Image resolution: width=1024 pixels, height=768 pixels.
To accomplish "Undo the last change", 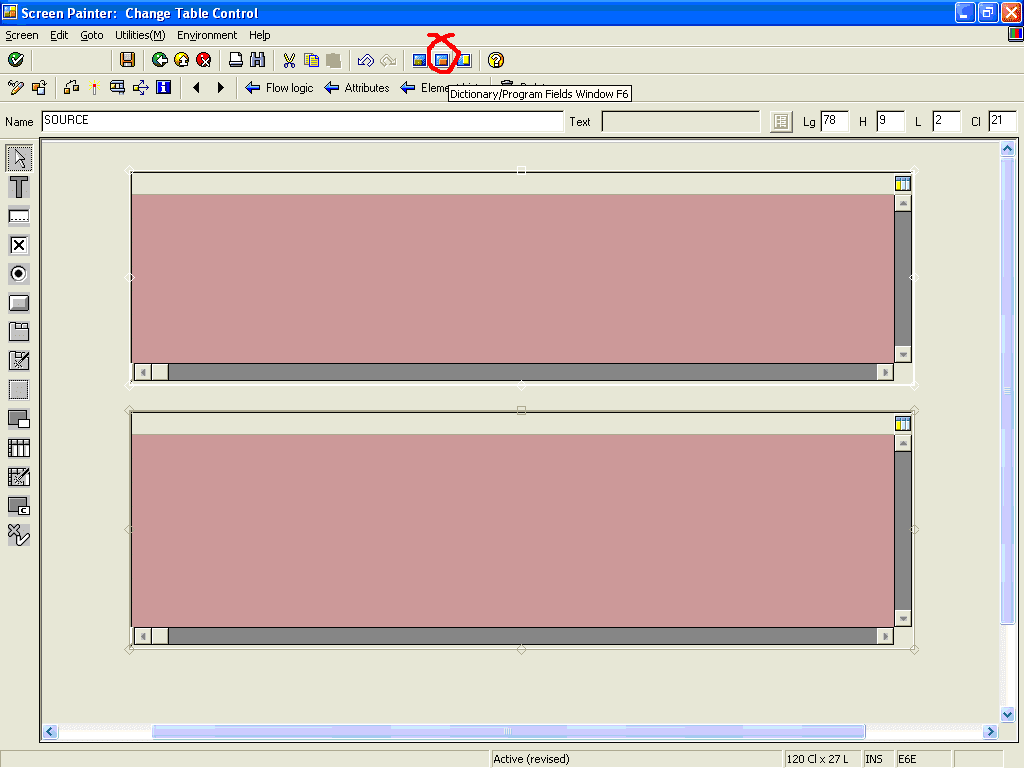I will click(x=364, y=60).
